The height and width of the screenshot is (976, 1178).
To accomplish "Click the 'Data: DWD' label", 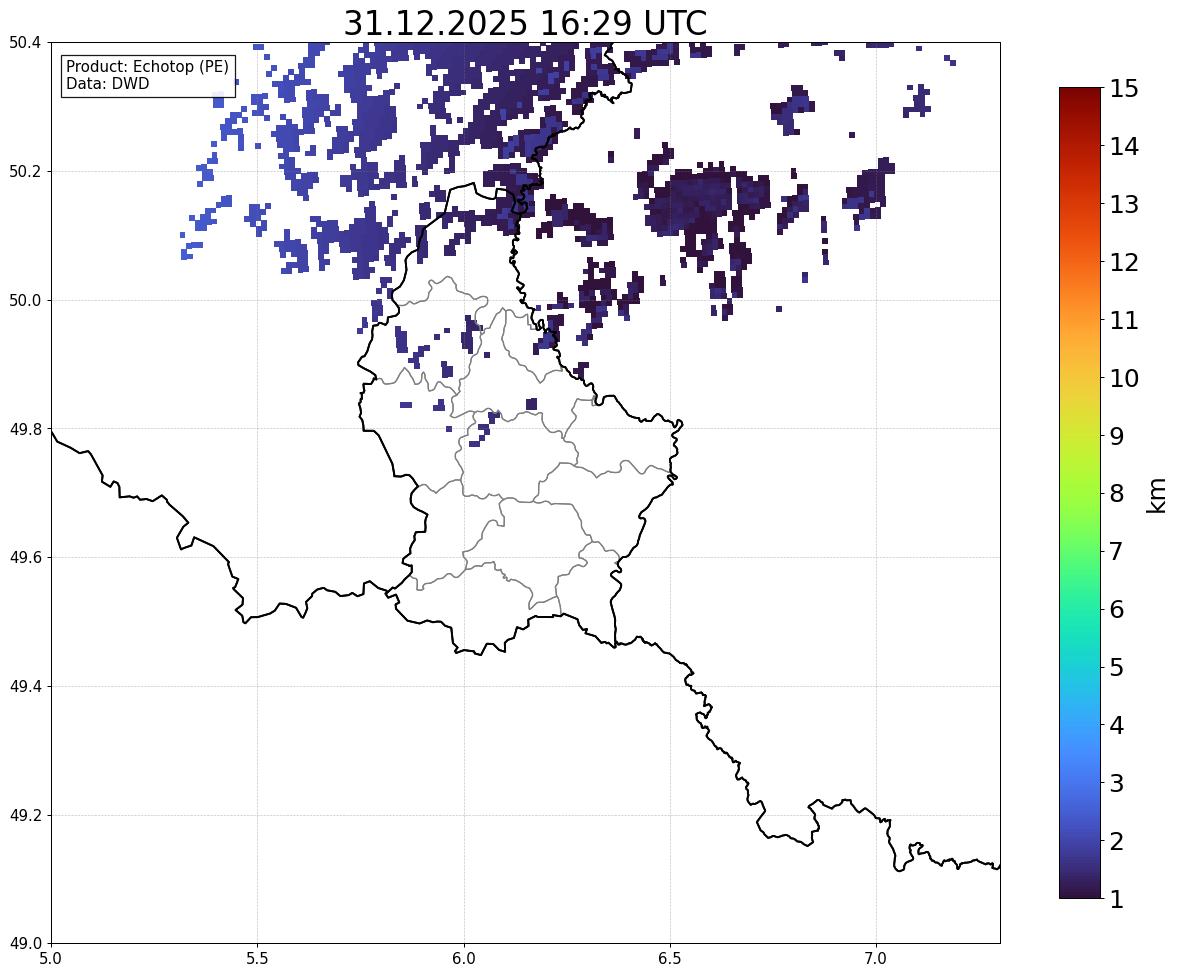I will 107,83.
